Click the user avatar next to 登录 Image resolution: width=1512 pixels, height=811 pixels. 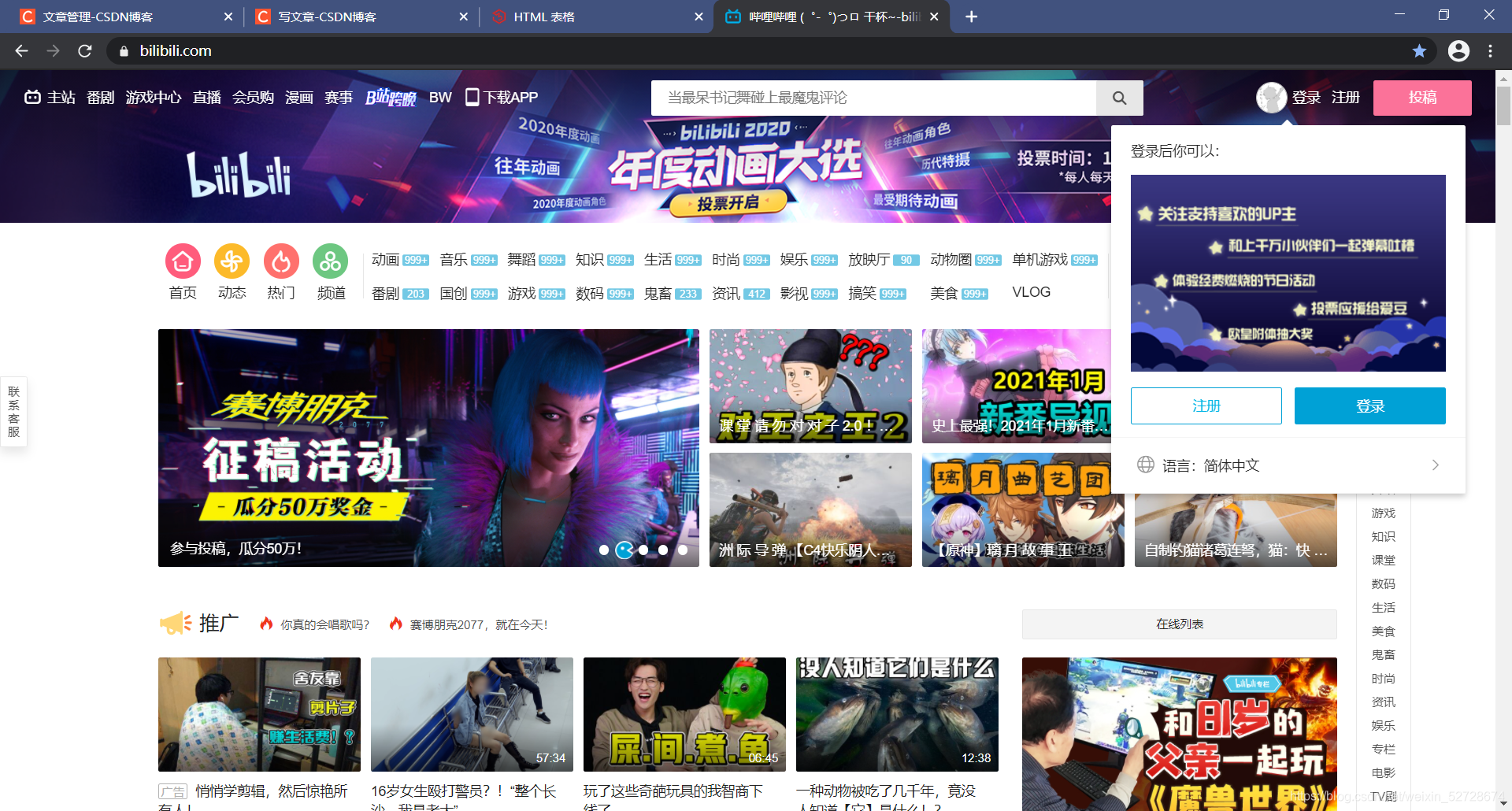click(x=1271, y=98)
